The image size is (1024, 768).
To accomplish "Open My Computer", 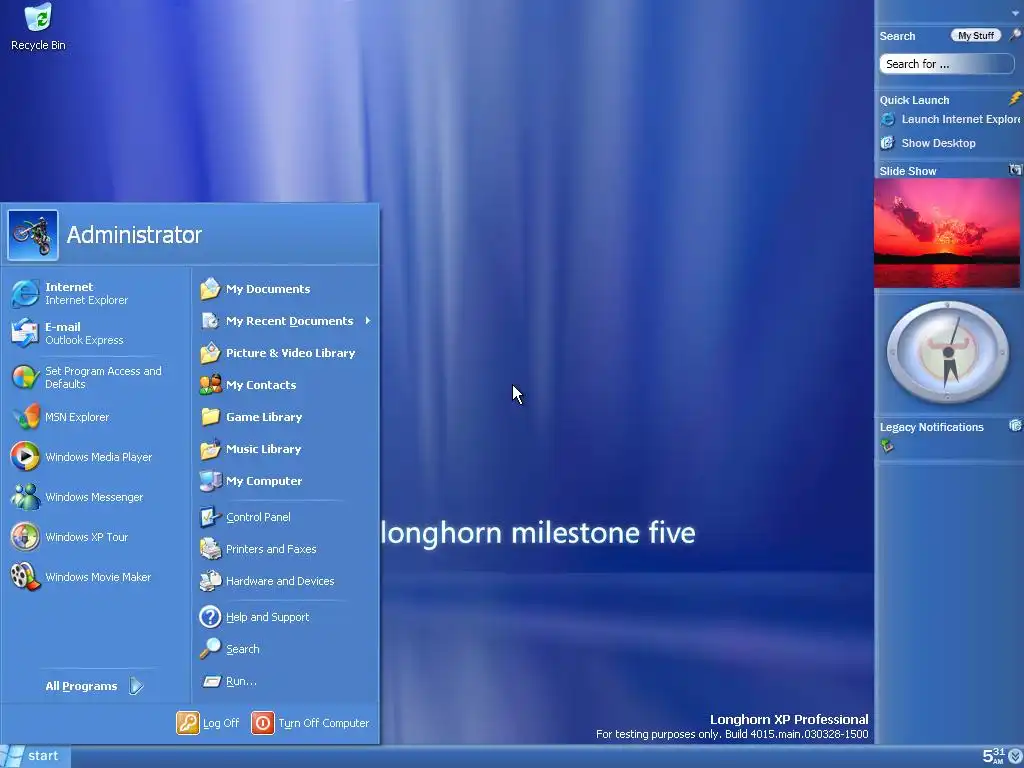I will point(251,481).
